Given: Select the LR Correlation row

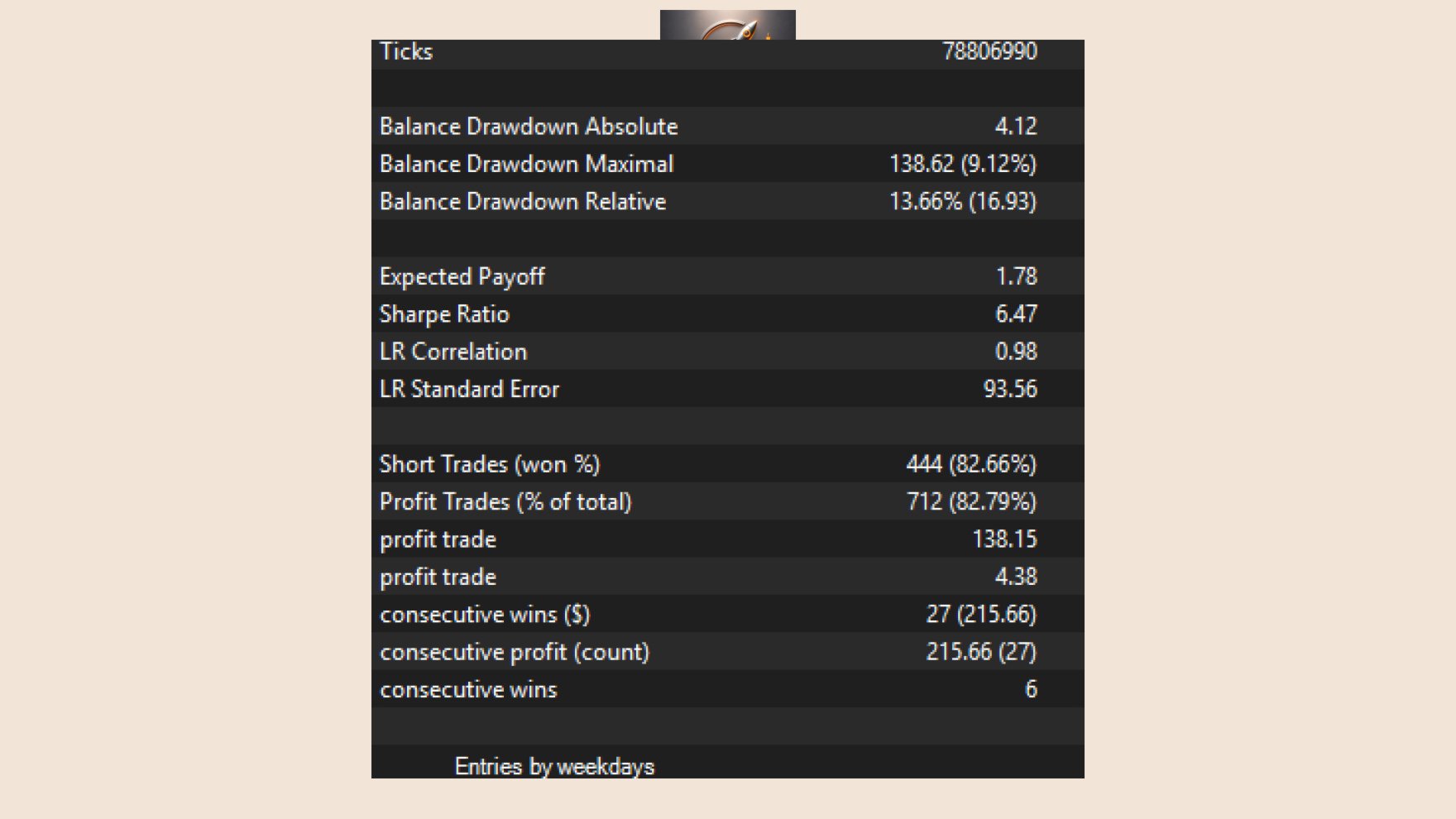Looking at the screenshot, I should [x=727, y=352].
